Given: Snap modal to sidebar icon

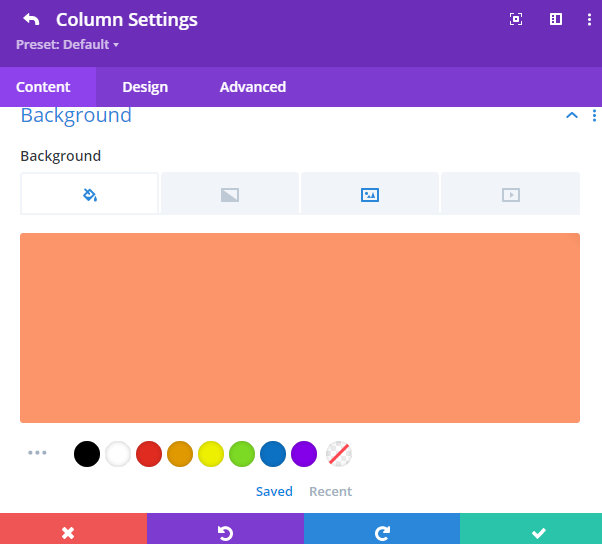Looking at the screenshot, I should 556,19.
